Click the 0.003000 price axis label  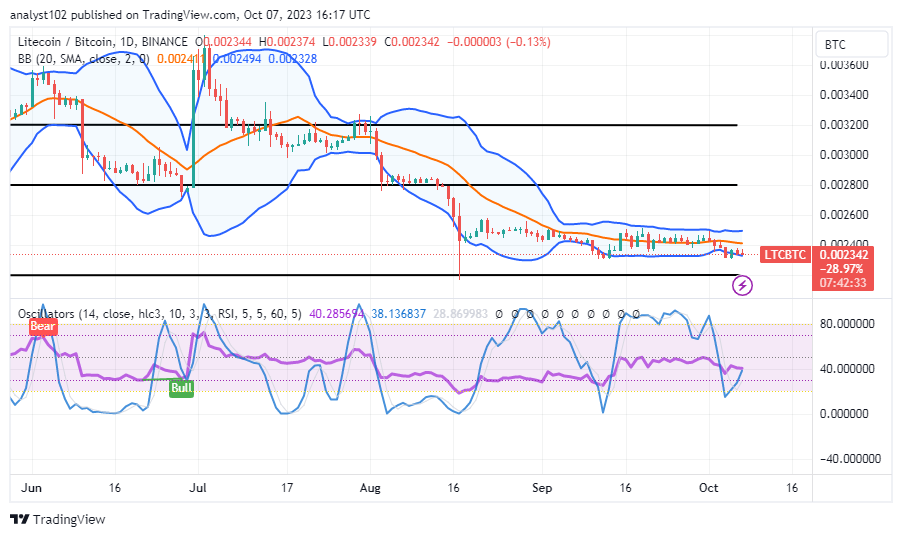tap(844, 154)
